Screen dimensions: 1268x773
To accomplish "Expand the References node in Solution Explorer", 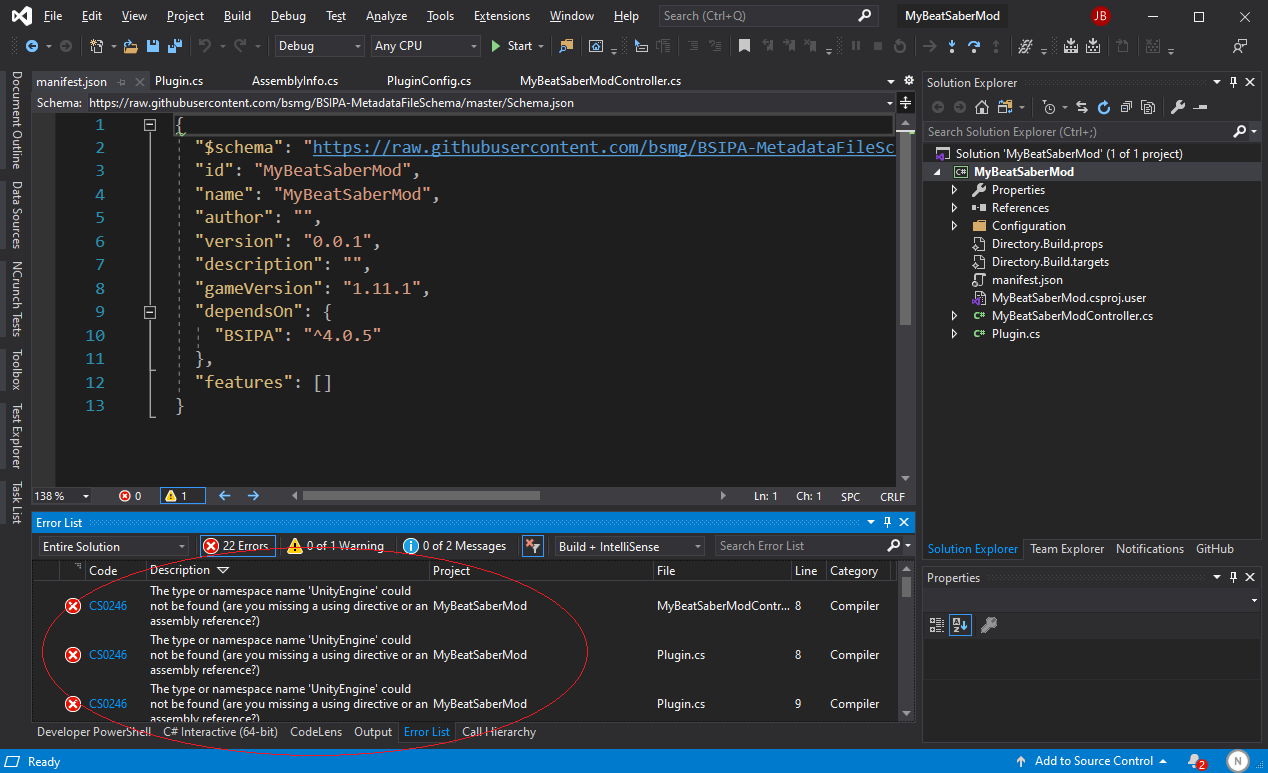I will coord(955,208).
